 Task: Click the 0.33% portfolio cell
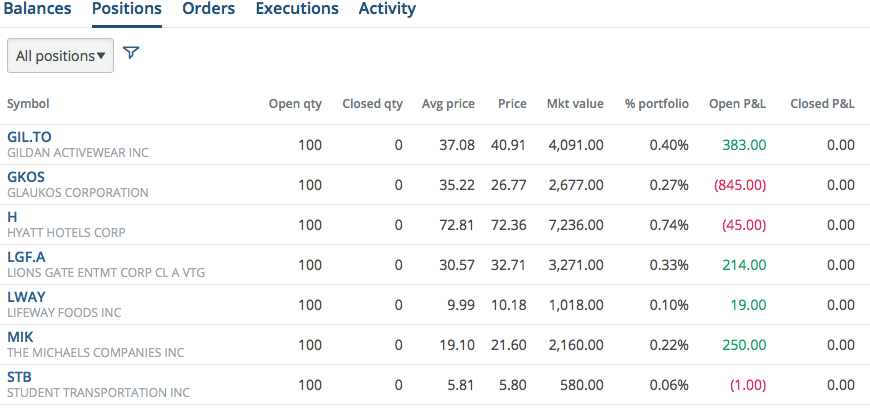(x=669, y=265)
